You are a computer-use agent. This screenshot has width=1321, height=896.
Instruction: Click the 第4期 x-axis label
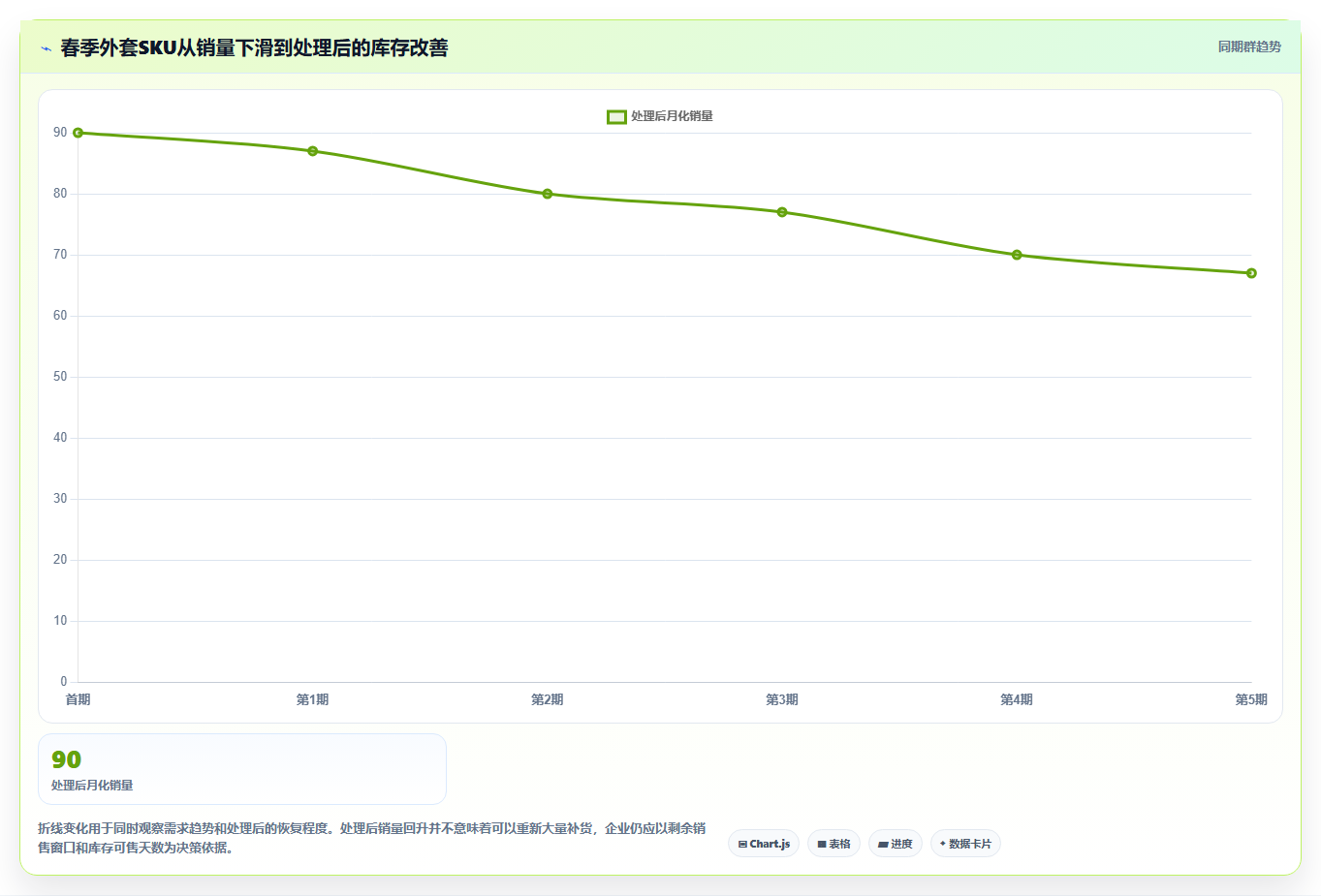click(x=1016, y=699)
